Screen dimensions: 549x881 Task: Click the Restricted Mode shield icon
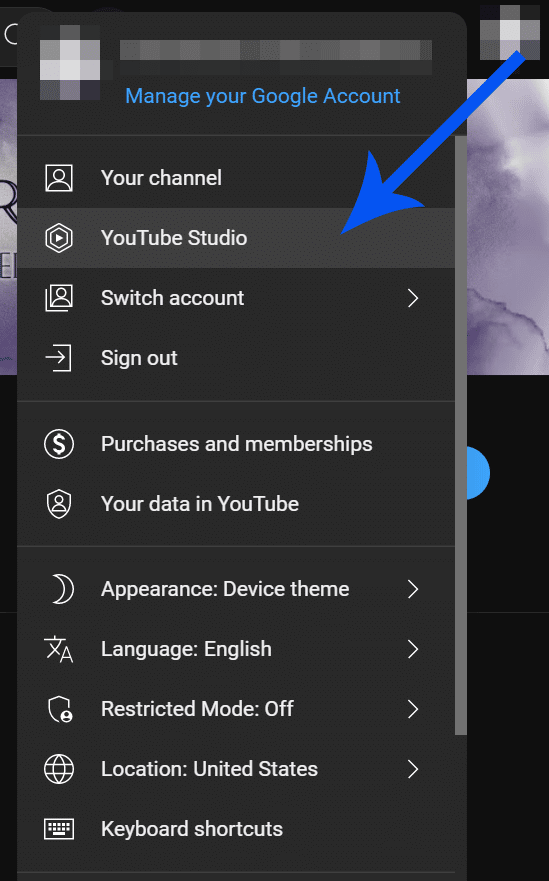pos(60,709)
